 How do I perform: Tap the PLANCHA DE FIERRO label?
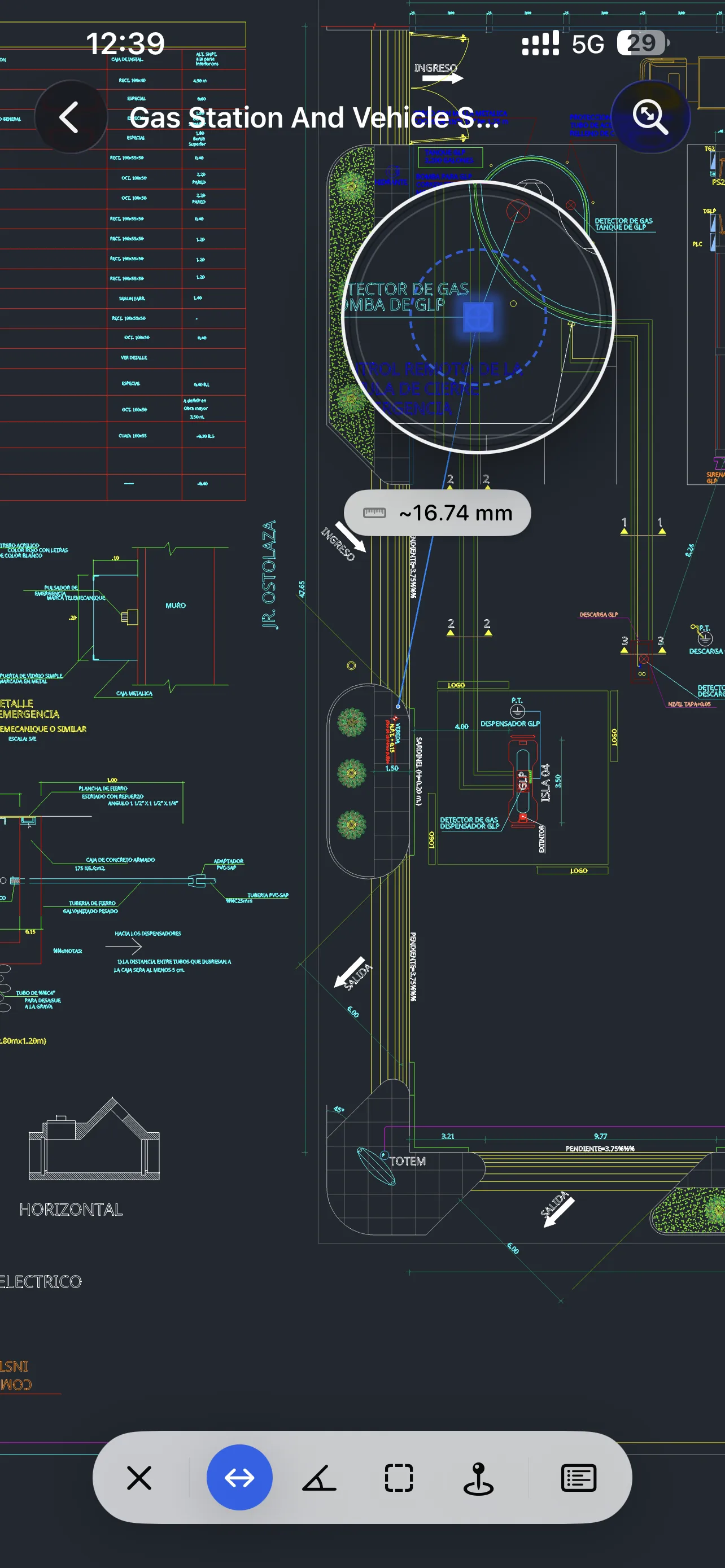click(102, 789)
